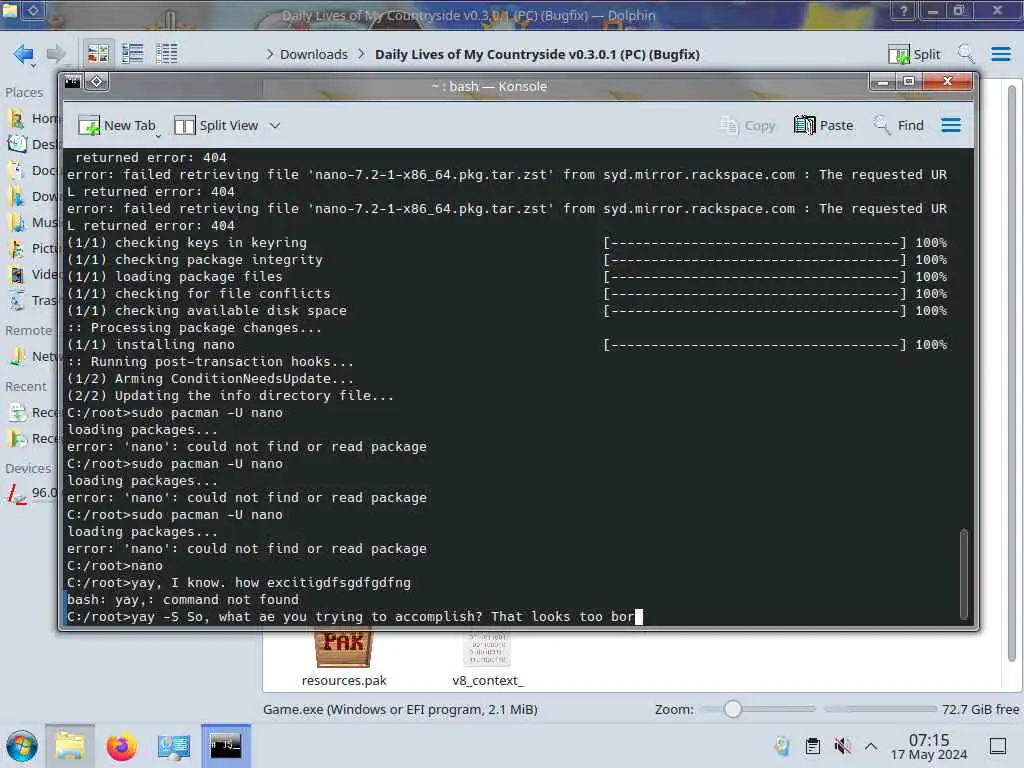The image size is (1024, 768).
Task: Open a New Tab in Konsole
Action: 118,125
